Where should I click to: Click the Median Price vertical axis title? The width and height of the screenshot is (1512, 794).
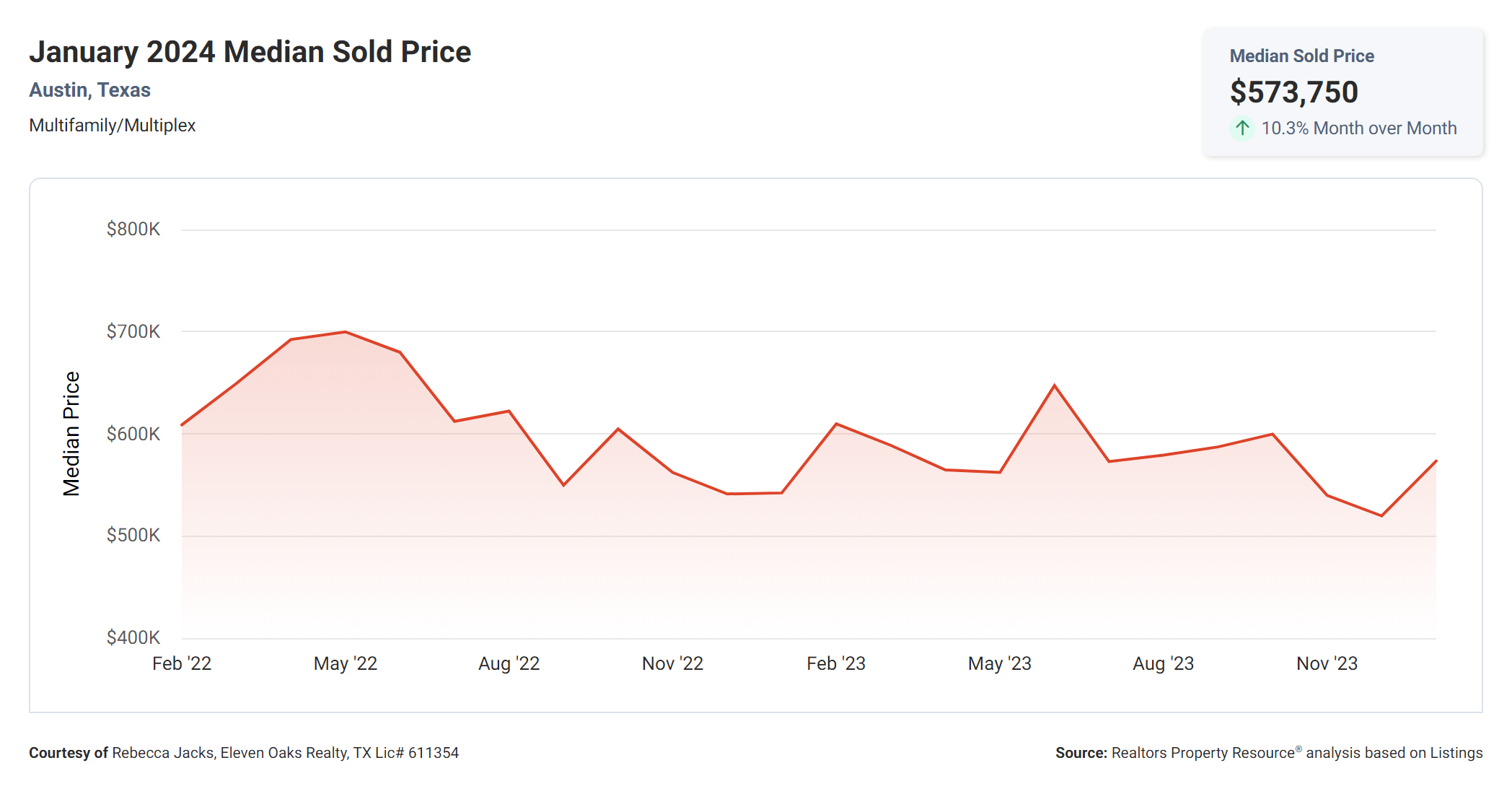(x=71, y=434)
